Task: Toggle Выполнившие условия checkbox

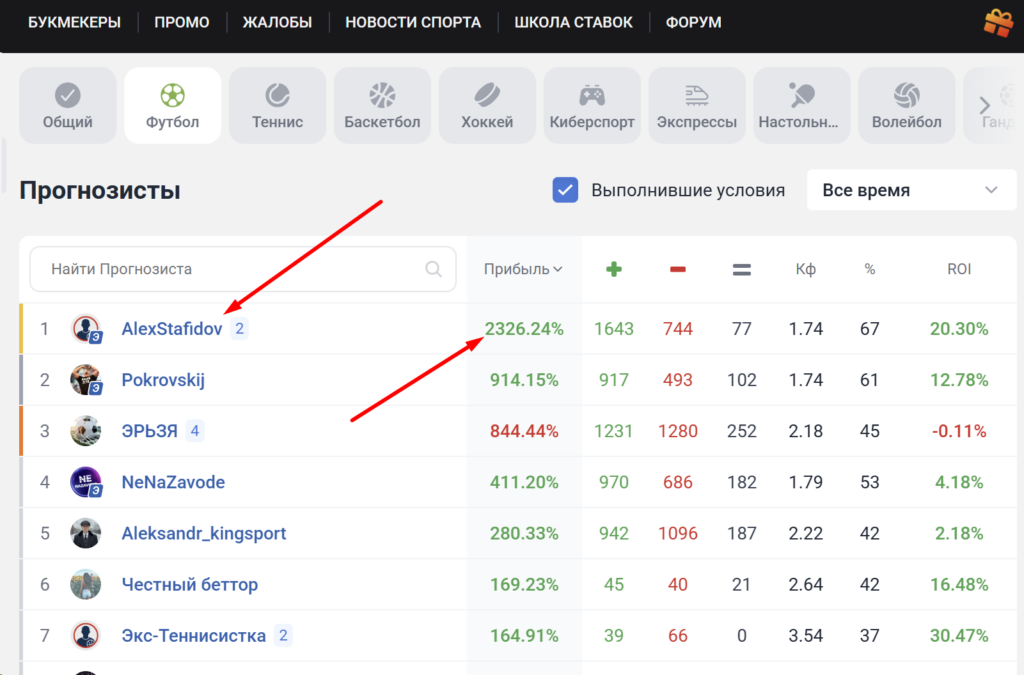Action: (566, 190)
